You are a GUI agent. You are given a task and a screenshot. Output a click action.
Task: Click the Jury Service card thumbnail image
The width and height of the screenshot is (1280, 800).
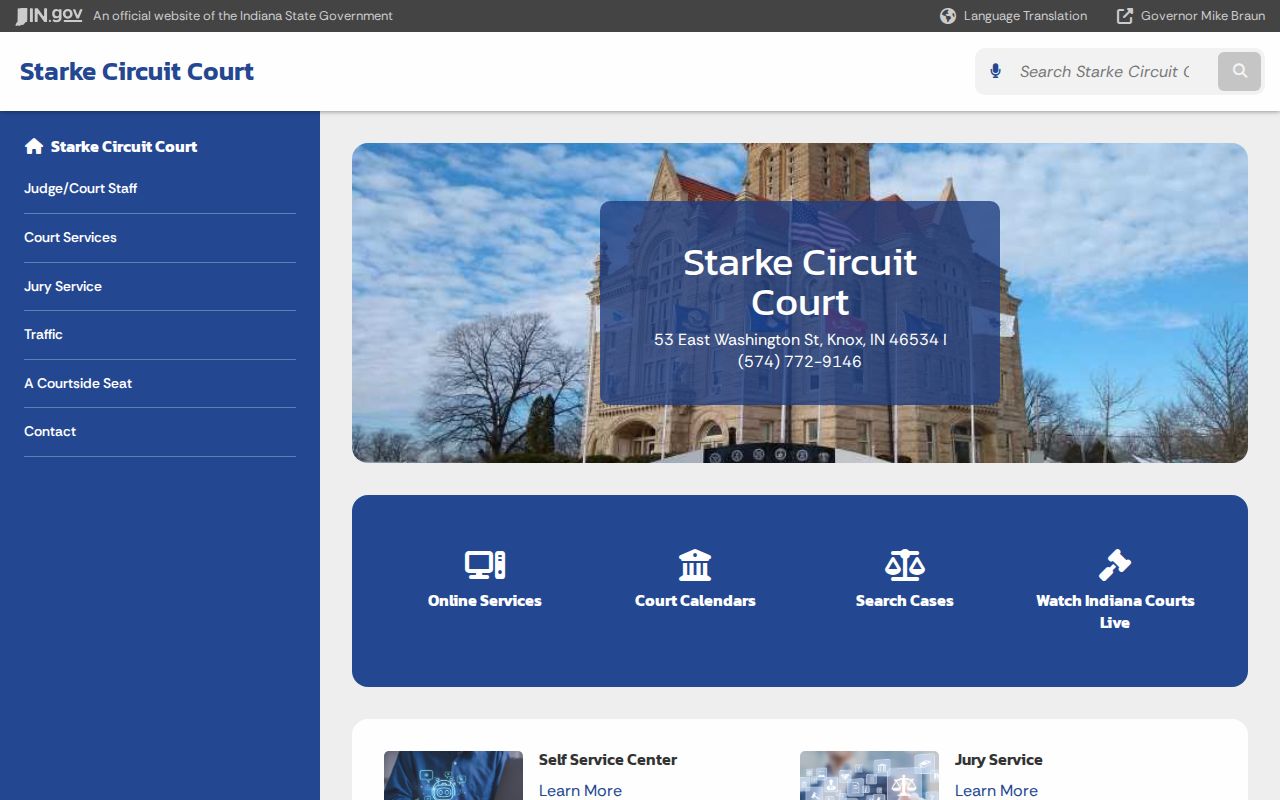point(869,776)
